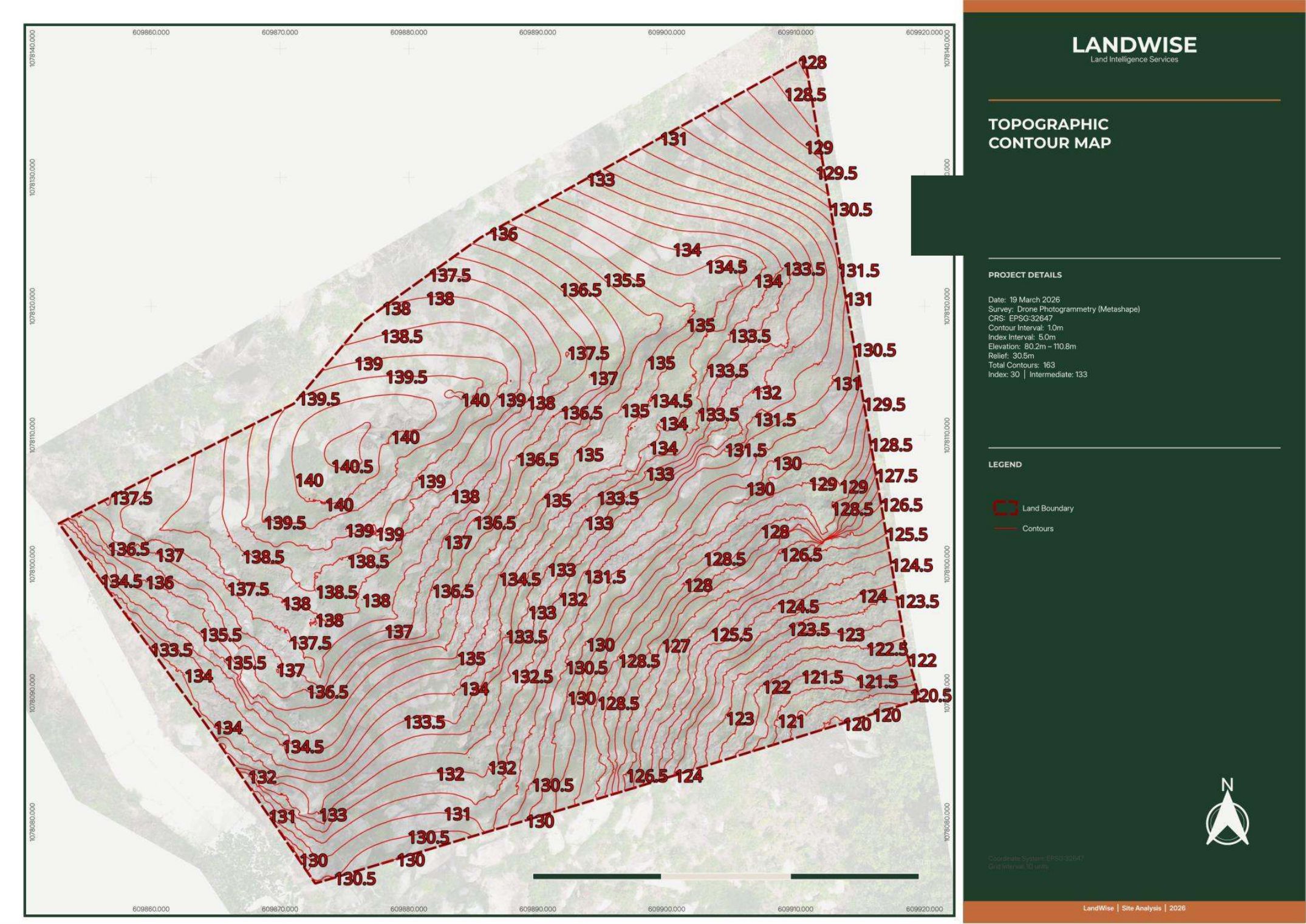The image size is (1306, 924).
Task: Select the 'LEGEND' heading
Action: click(1005, 464)
